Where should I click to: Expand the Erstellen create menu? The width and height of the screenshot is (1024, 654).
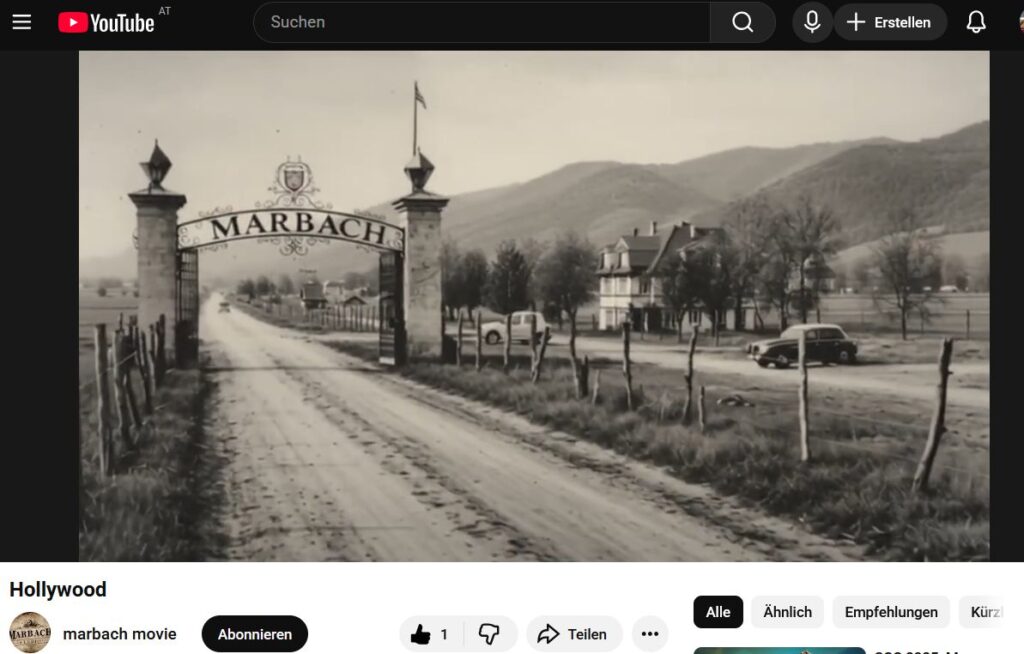click(x=890, y=22)
